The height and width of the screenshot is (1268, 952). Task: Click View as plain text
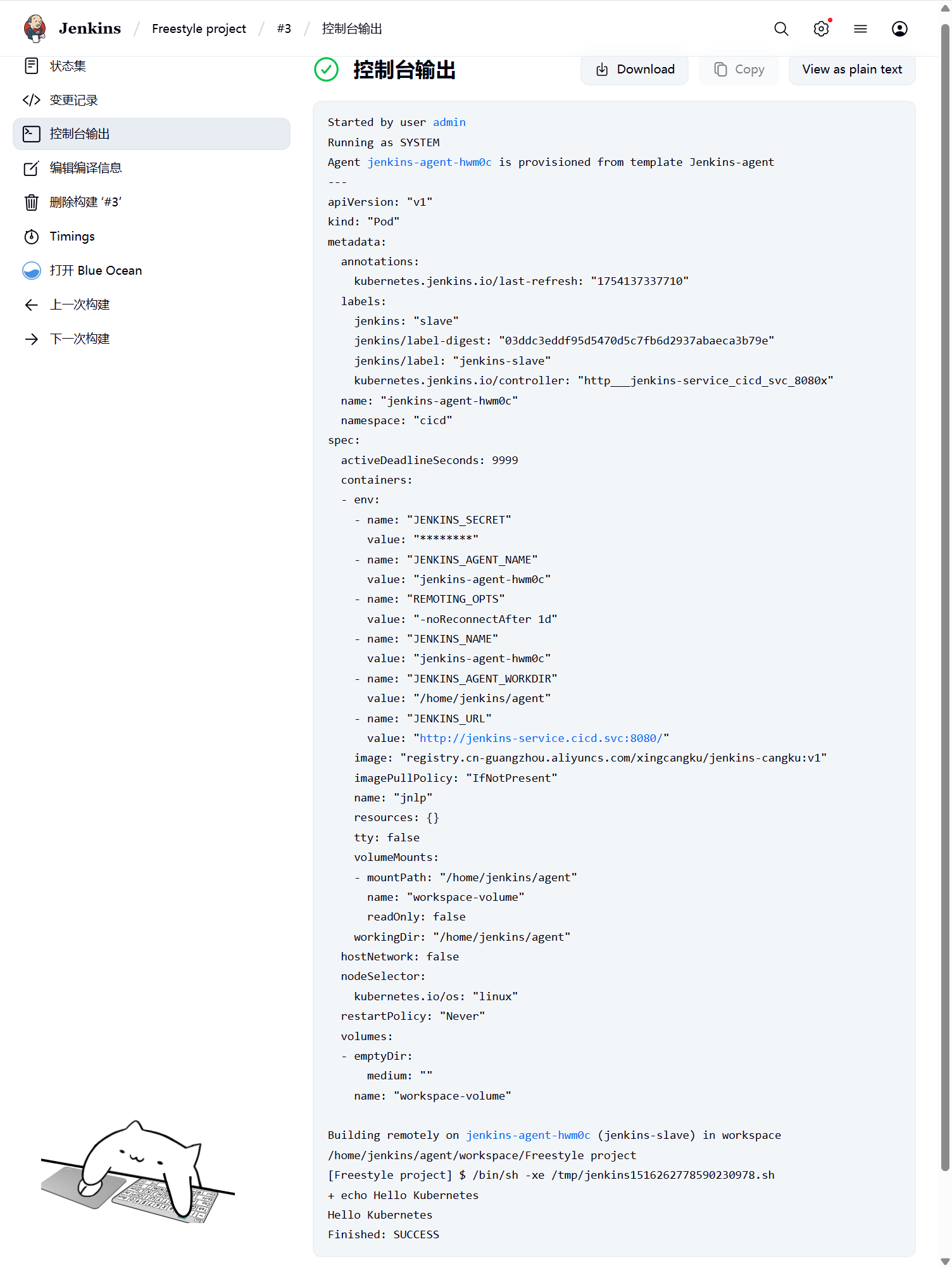click(x=852, y=70)
